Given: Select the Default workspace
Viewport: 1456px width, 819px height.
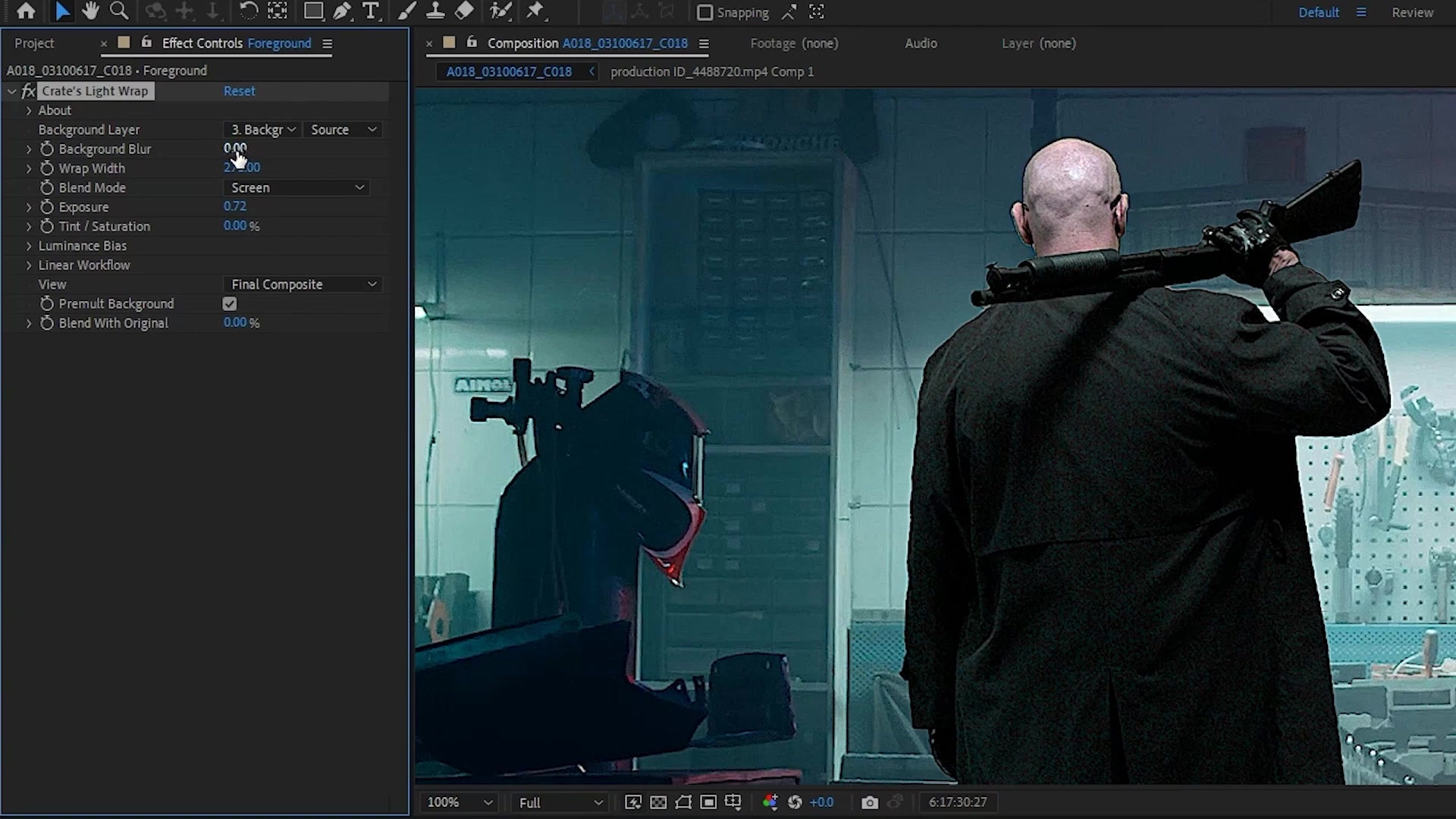Looking at the screenshot, I should (1319, 12).
